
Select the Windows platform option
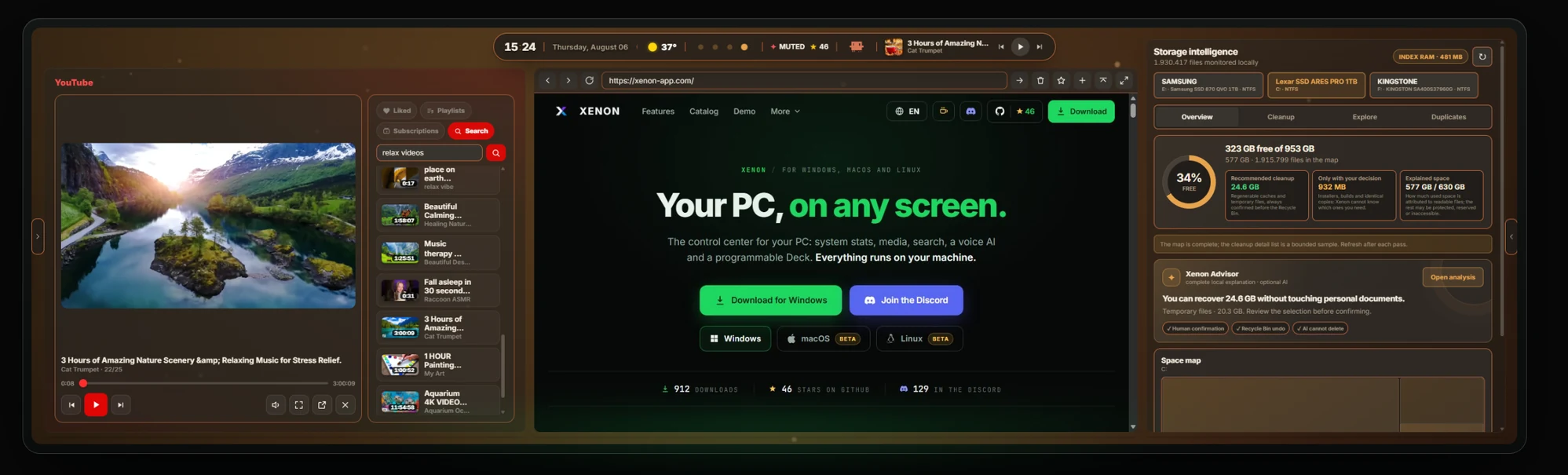[x=735, y=339]
